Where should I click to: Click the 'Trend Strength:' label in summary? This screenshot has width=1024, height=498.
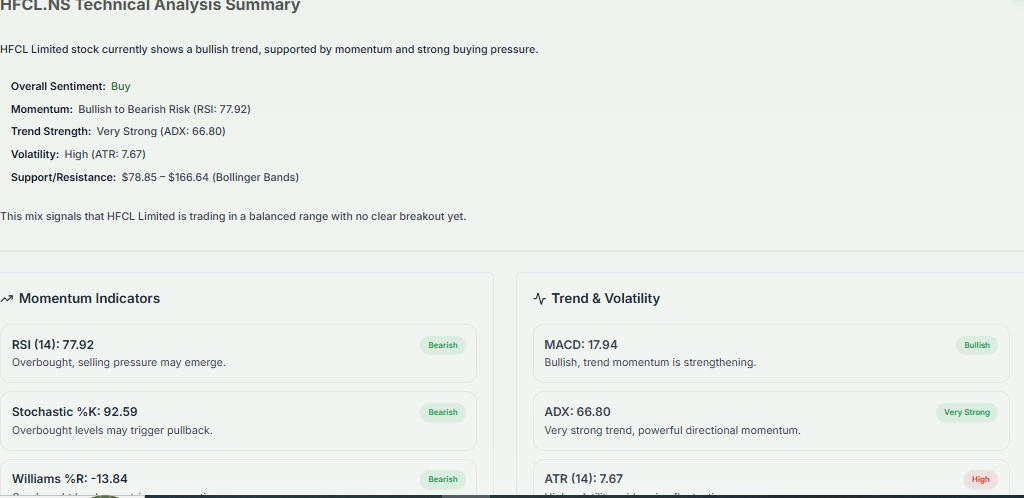pyautogui.click(x=51, y=131)
